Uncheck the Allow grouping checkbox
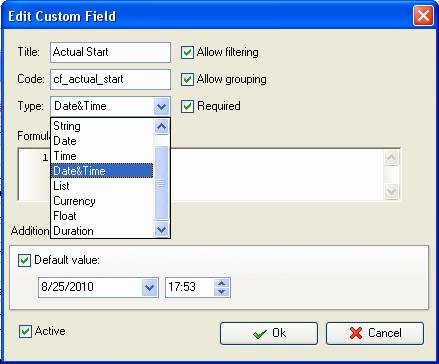Image resolution: width=439 pixels, height=364 pixels. [x=187, y=79]
